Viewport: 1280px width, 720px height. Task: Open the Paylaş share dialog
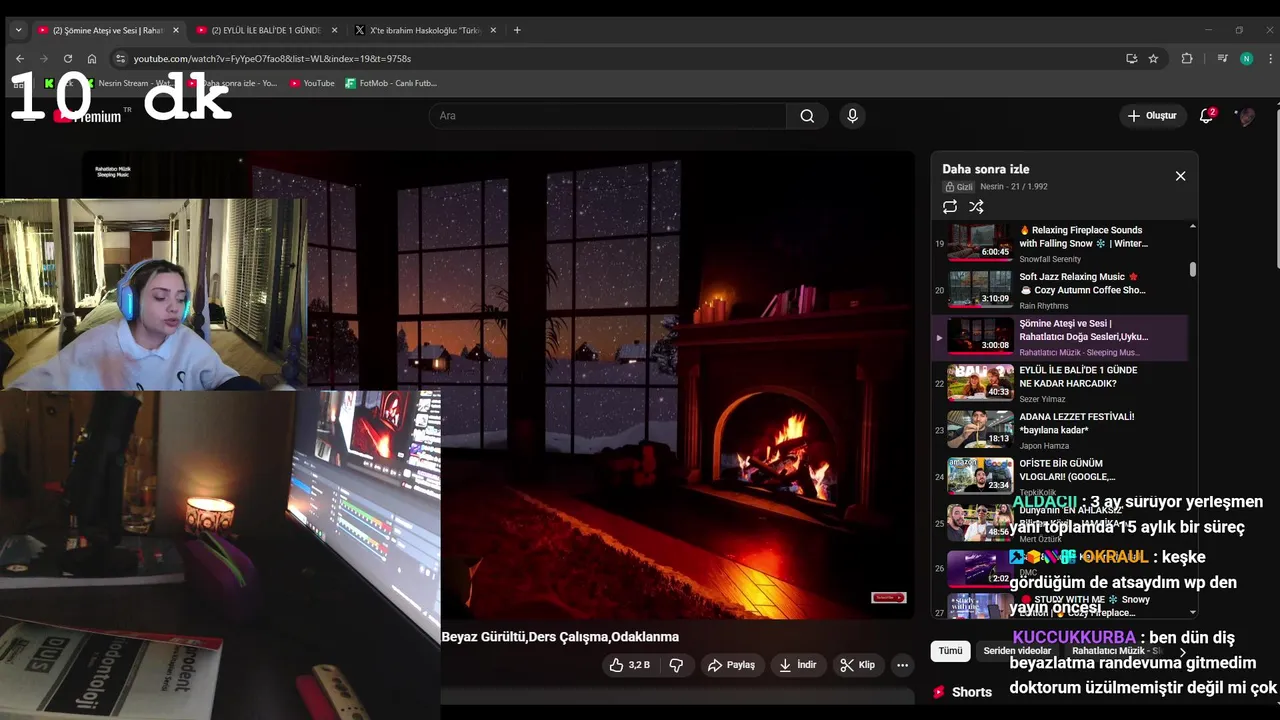[x=731, y=665]
